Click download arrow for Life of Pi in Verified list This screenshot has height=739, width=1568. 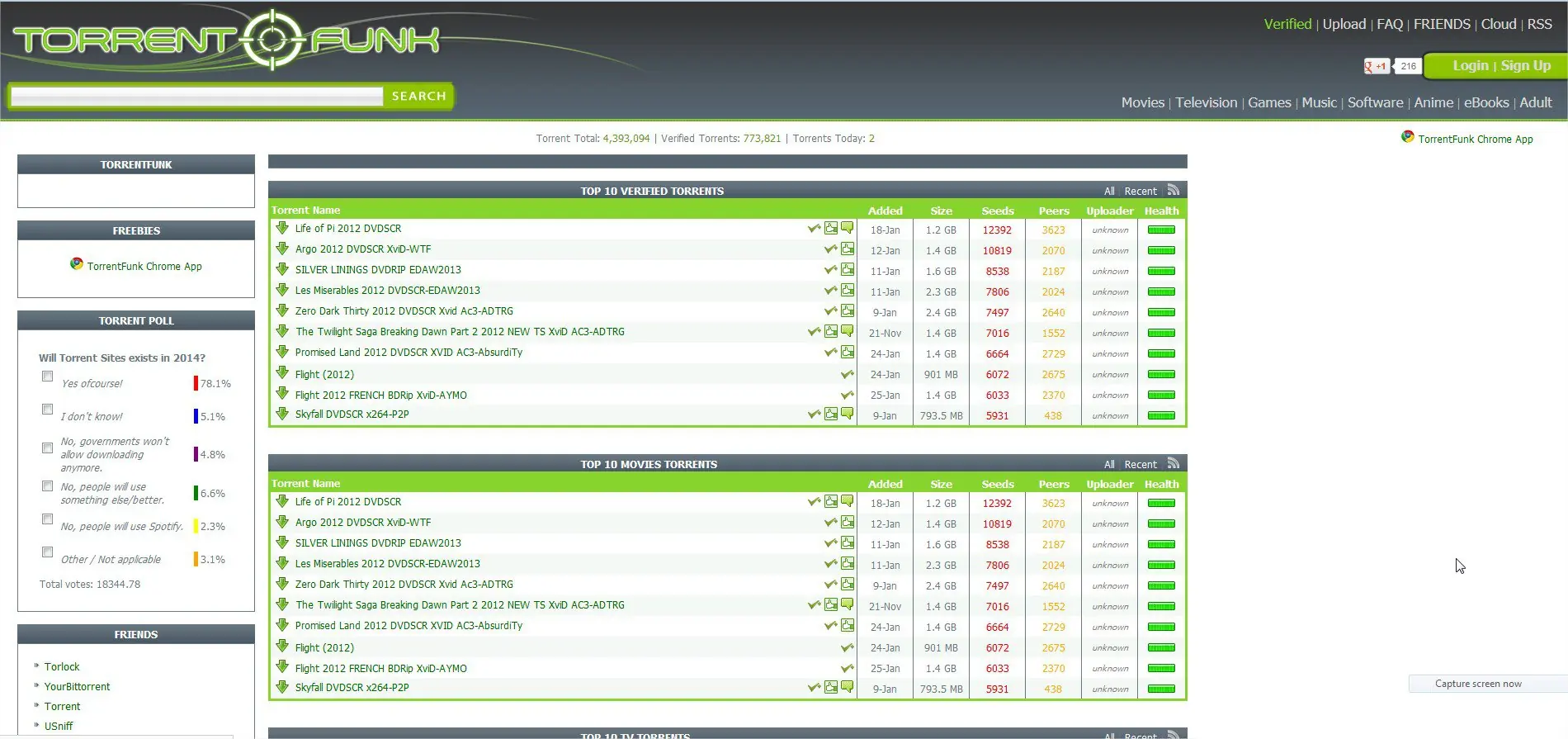point(282,228)
